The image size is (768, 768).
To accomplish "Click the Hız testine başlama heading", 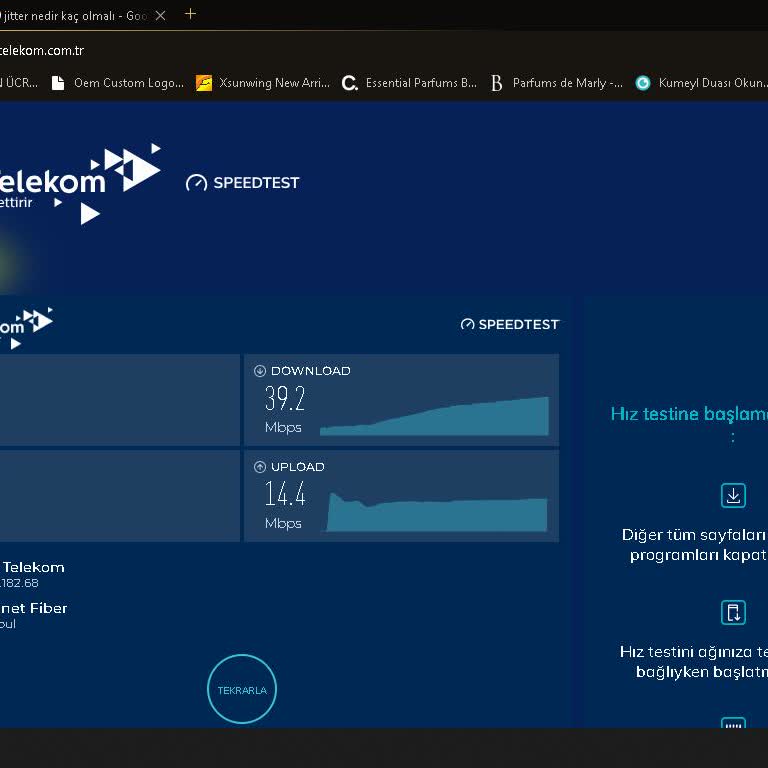I will click(689, 414).
